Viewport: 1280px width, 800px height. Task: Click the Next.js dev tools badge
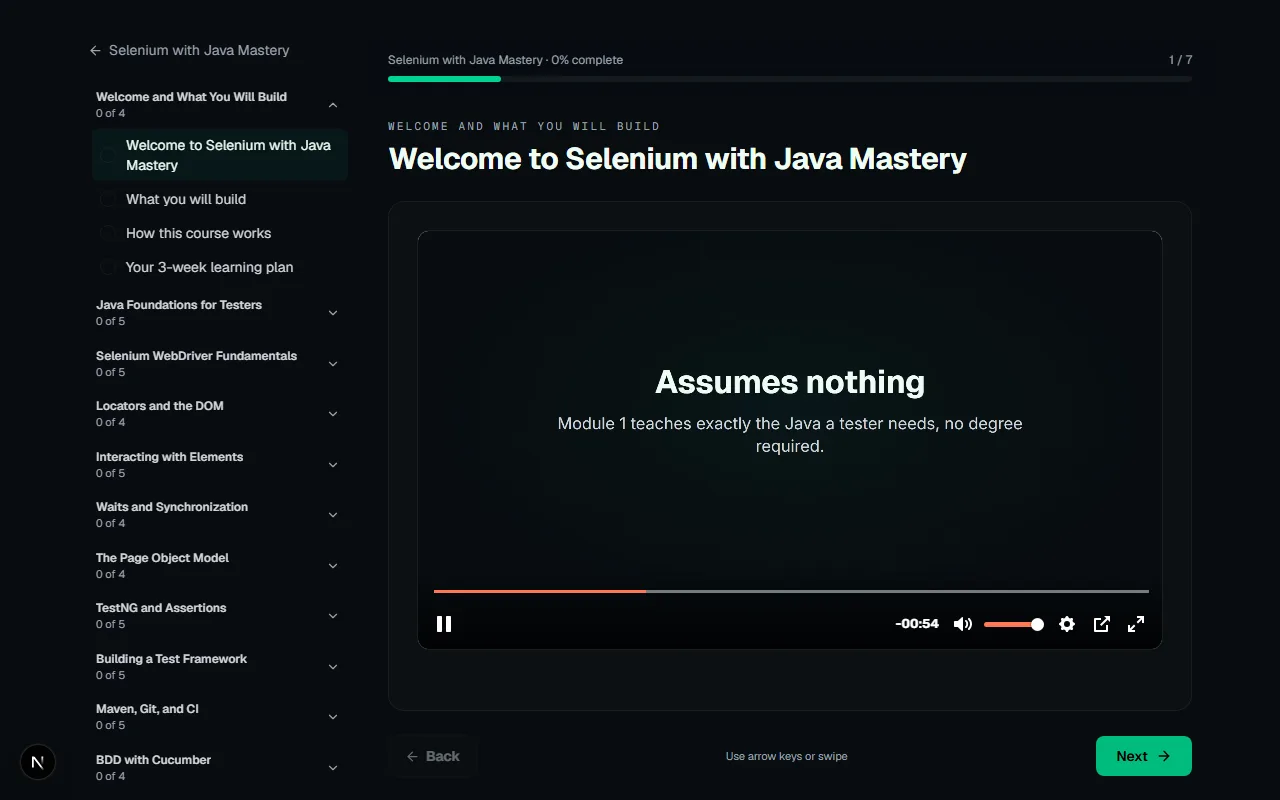[x=38, y=762]
